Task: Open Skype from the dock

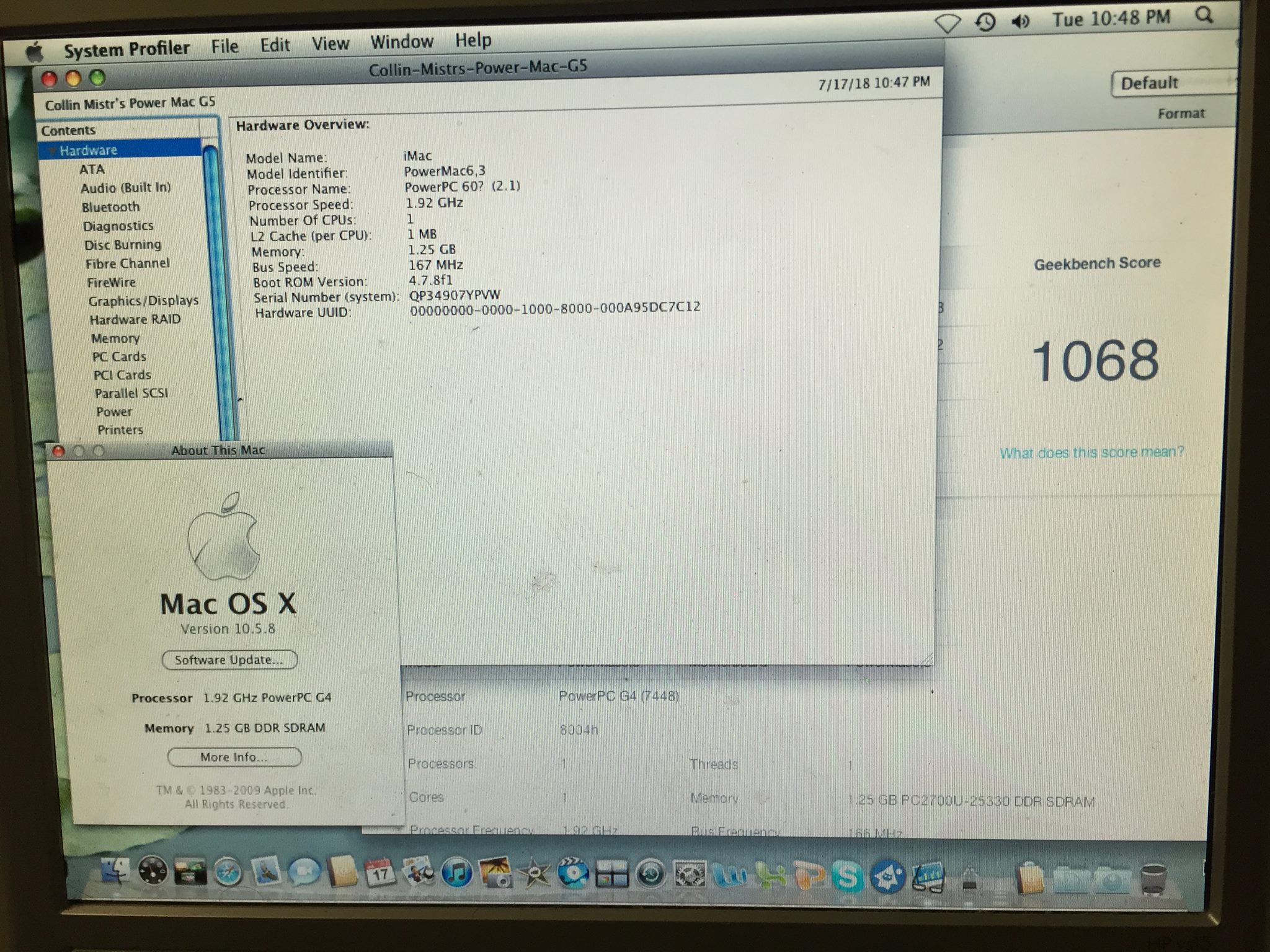Action: point(848,877)
